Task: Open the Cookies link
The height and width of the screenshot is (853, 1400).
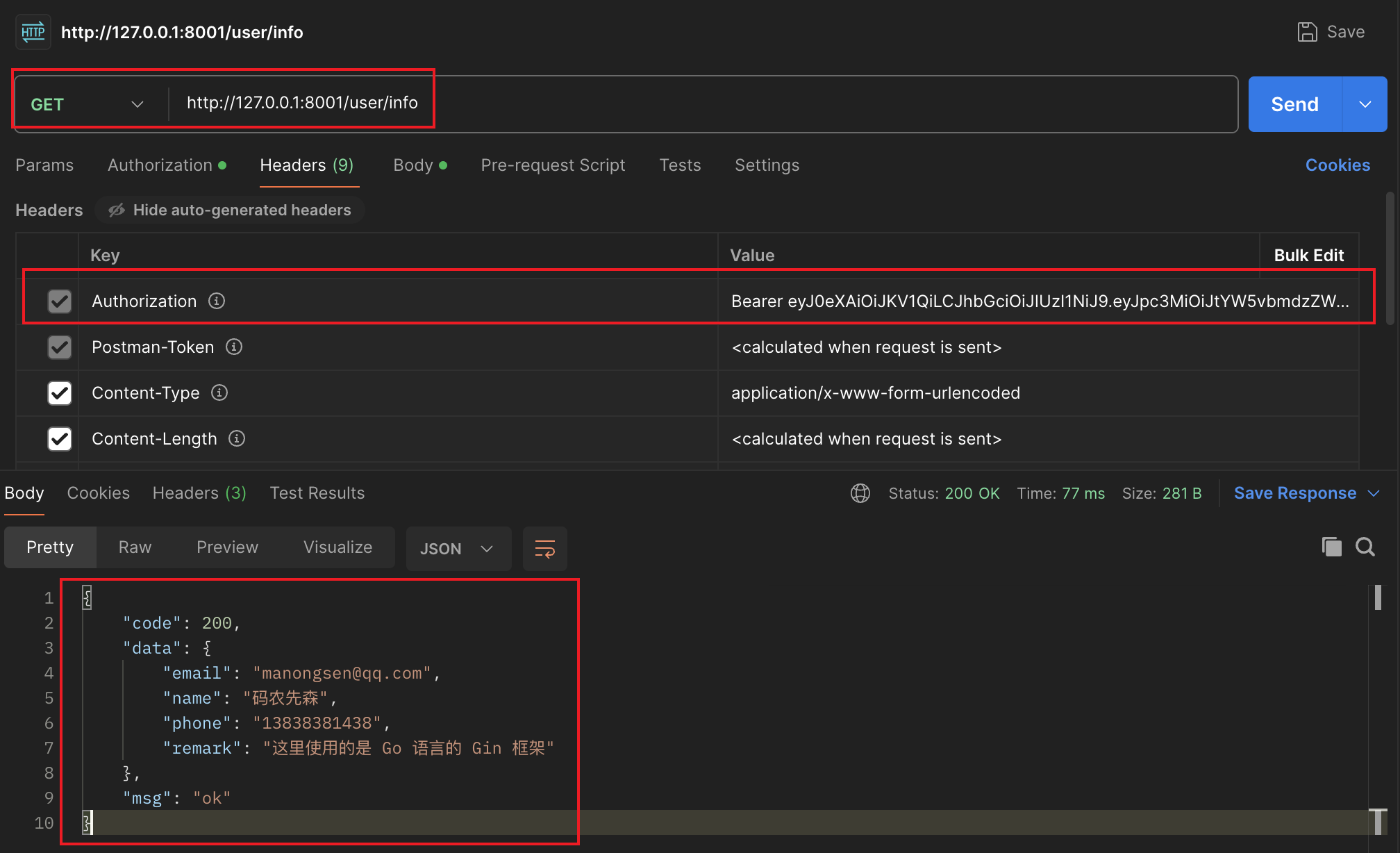Action: coord(1337,165)
